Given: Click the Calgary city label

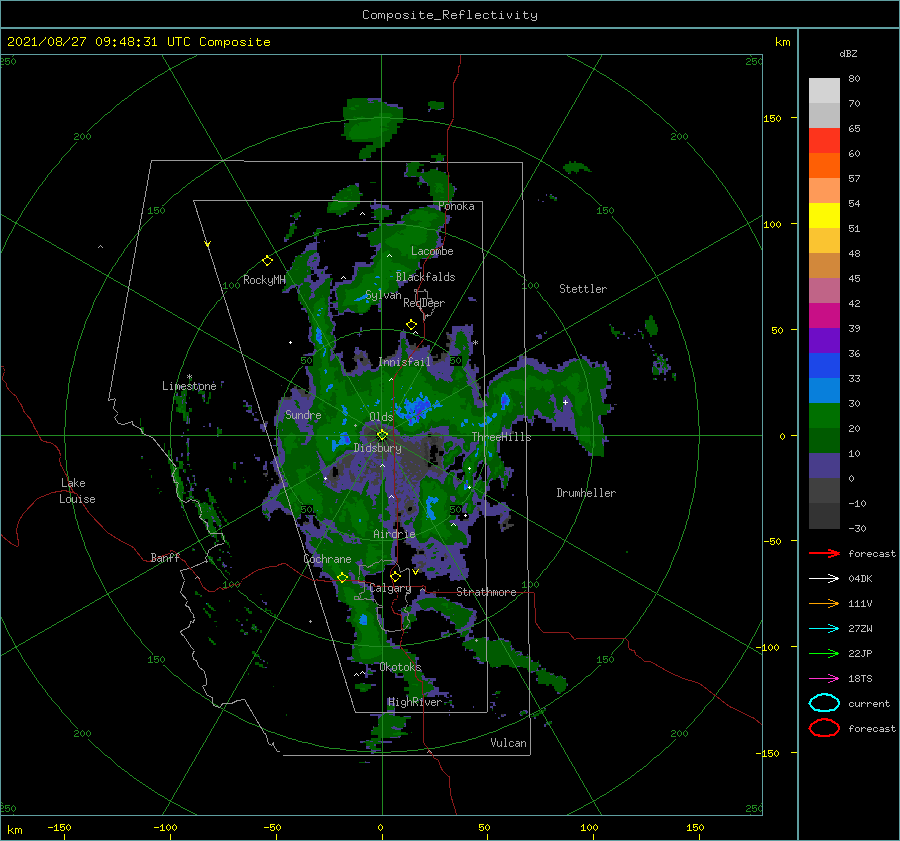Looking at the screenshot, I should pyautogui.click(x=390, y=588).
